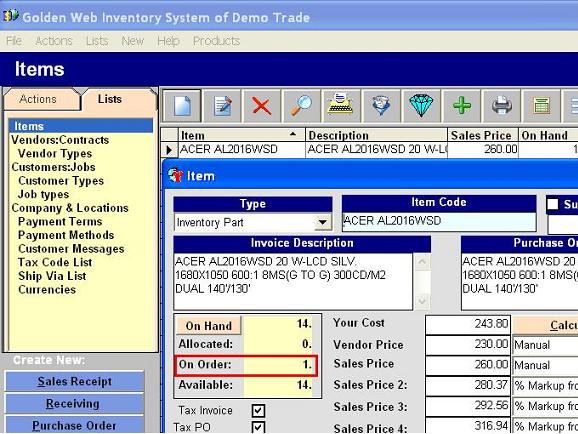Click the Purchase Order button
This screenshot has width=578, height=434.
coord(74,425)
